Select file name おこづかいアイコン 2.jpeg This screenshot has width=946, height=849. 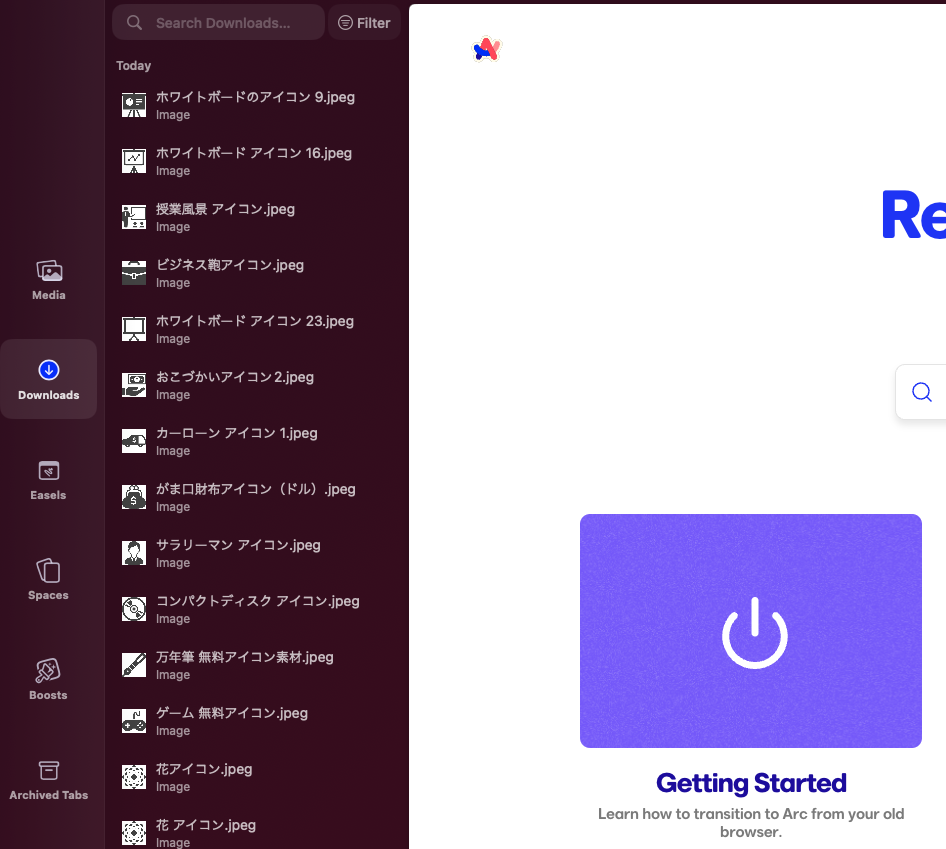pos(235,377)
